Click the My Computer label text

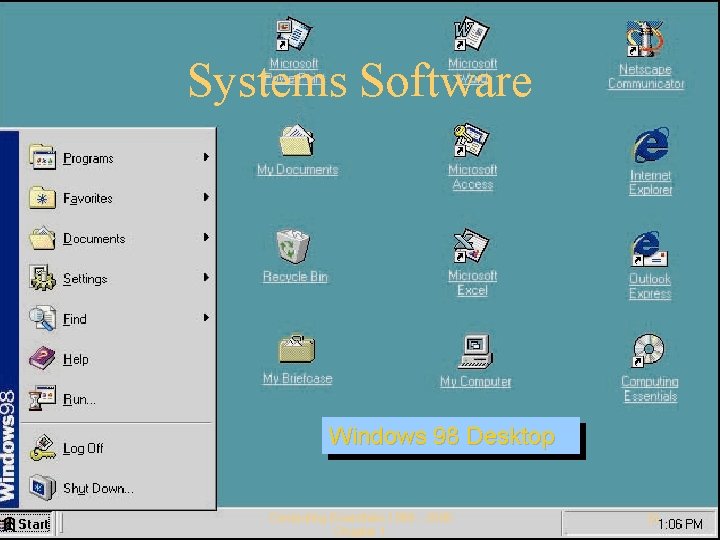point(476,382)
